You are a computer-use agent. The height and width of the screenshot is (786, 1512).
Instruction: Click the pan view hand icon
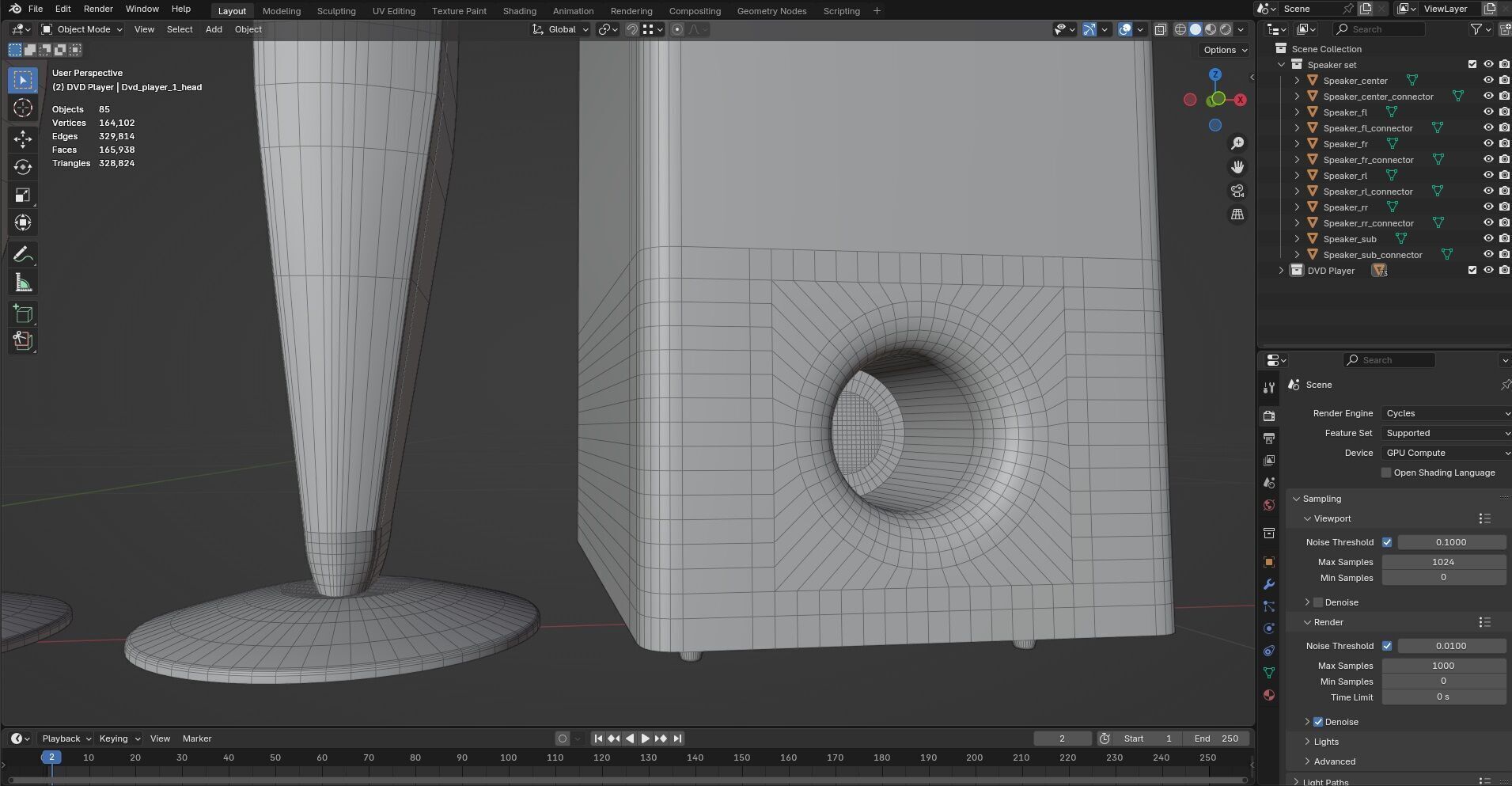[1237, 167]
